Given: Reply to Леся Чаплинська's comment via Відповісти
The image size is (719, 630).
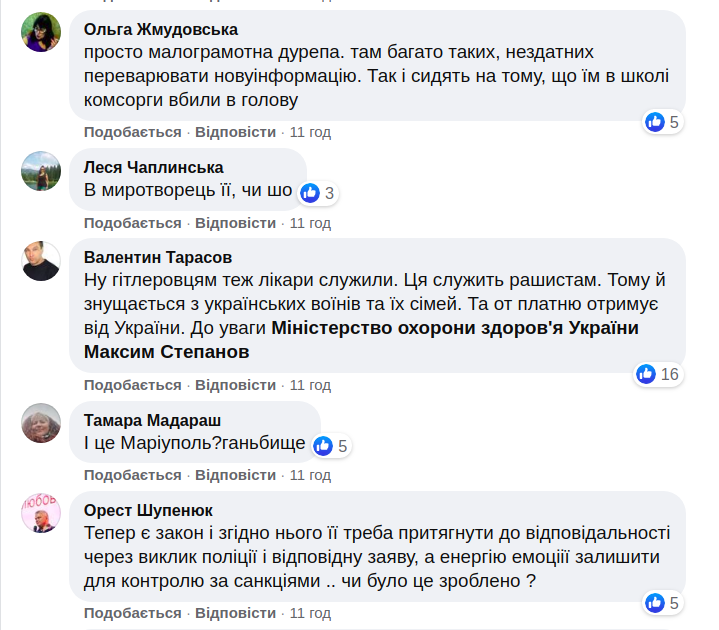Looking at the screenshot, I should click(x=235, y=223).
